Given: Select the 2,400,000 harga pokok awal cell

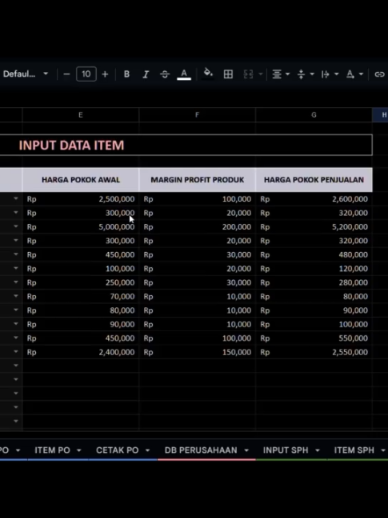Looking at the screenshot, I should (80, 352).
